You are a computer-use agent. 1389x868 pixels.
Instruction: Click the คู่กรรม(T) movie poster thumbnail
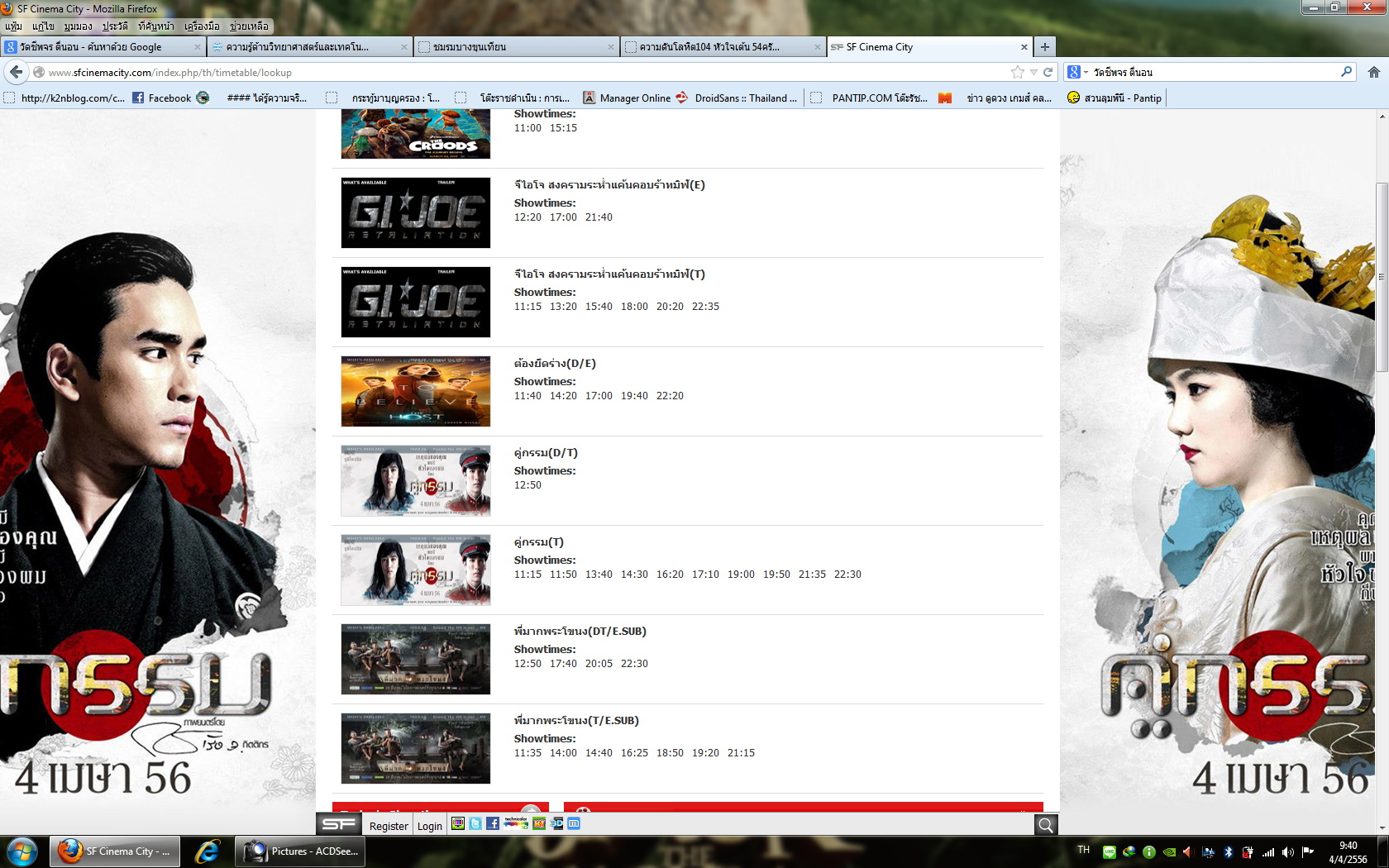click(416, 570)
